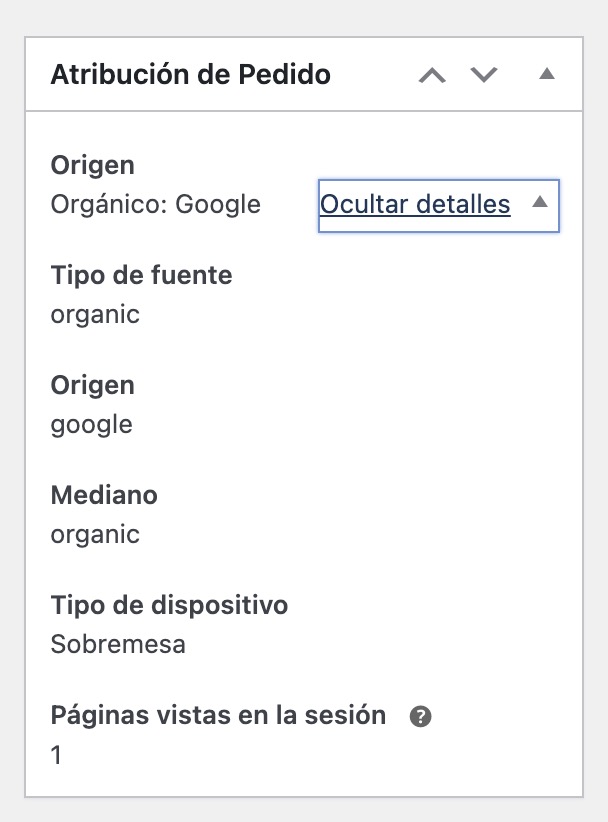Screen dimensions: 608x822
Task: Click the help icon beside Páginas vistas
Action: [x=421, y=715]
